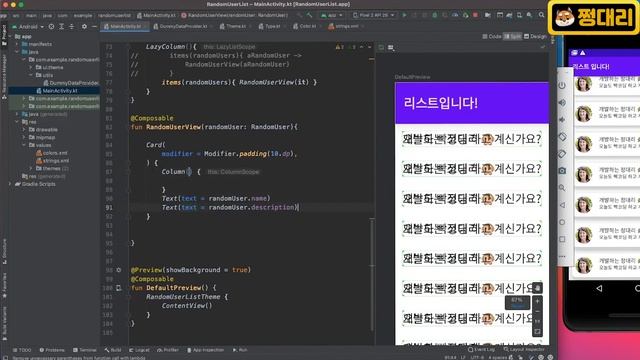
Task: Open emulator extended controls ellipsis
Action: click(562, 256)
